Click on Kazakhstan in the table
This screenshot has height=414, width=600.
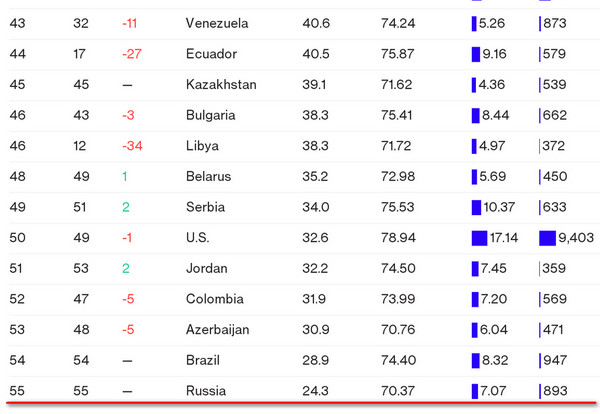point(221,85)
